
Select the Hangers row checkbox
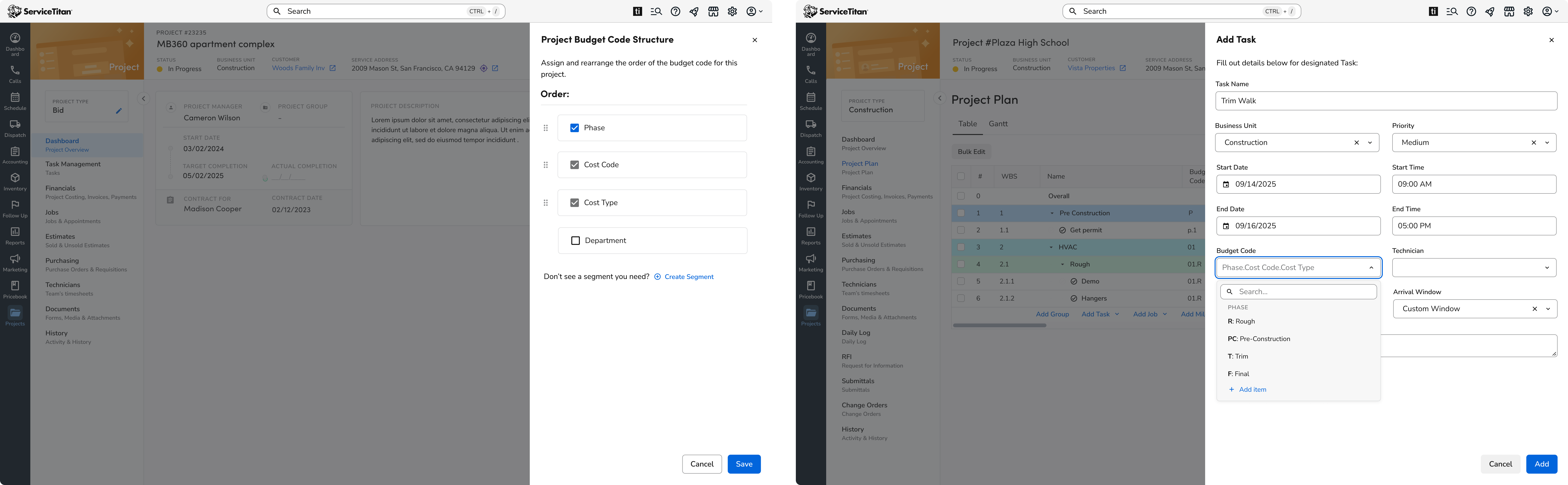(960, 298)
